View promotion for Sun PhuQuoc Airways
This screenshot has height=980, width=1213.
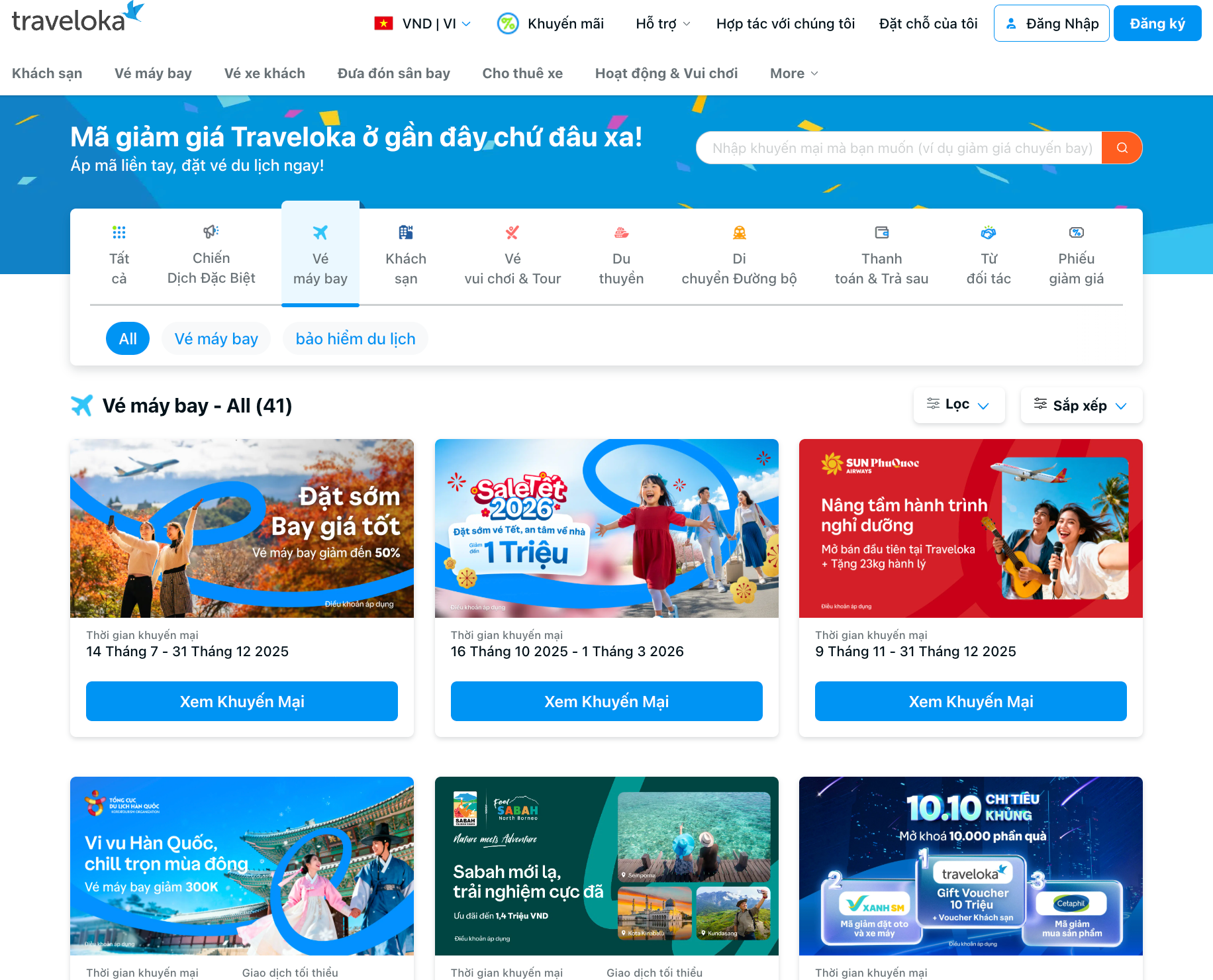[971, 701]
